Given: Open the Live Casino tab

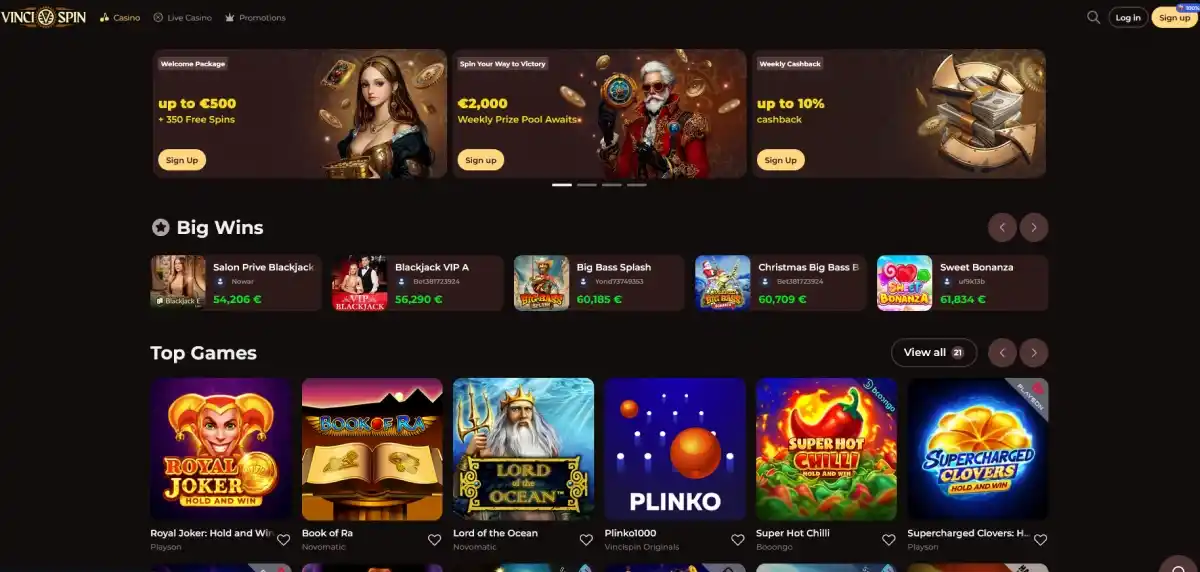Looking at the screenshot, I should (x=182, y=18).
